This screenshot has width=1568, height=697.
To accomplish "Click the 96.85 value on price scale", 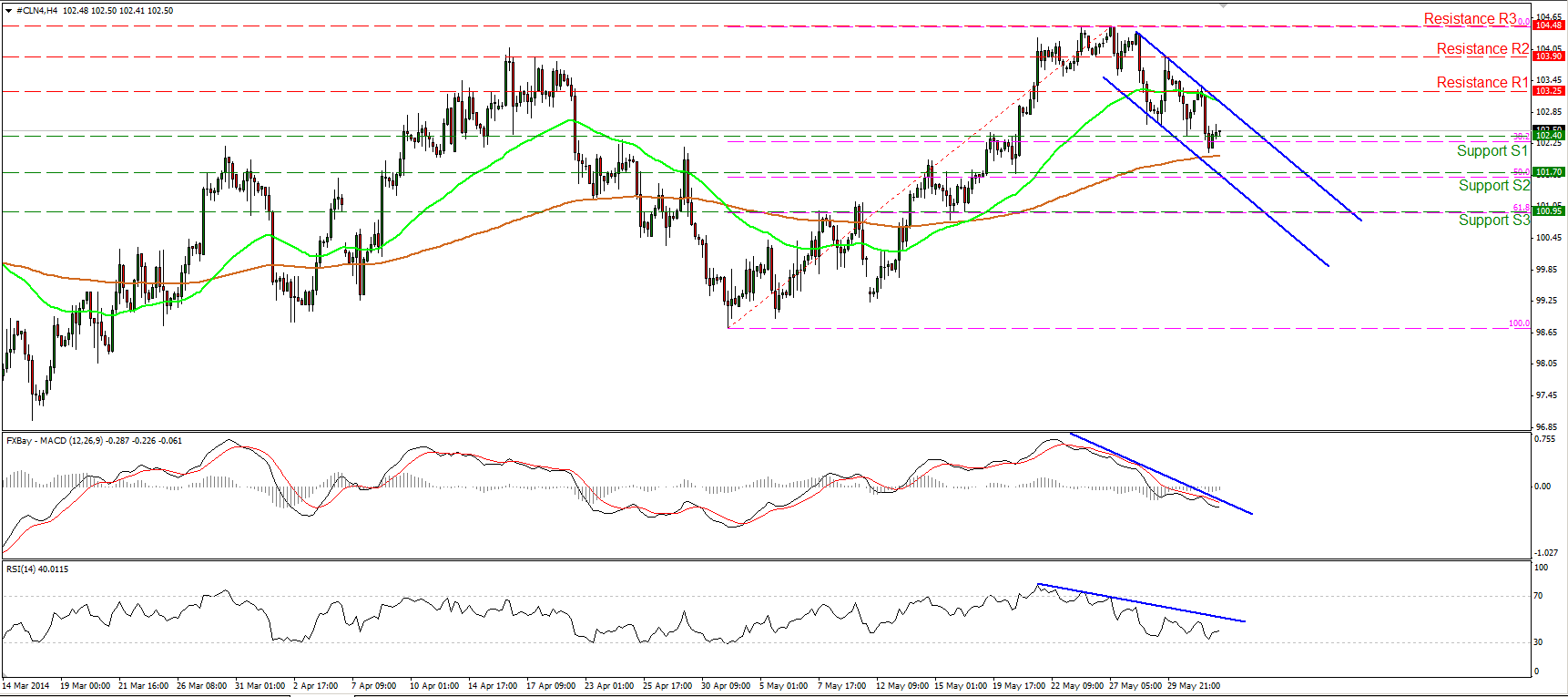I will click(1546, 426).
